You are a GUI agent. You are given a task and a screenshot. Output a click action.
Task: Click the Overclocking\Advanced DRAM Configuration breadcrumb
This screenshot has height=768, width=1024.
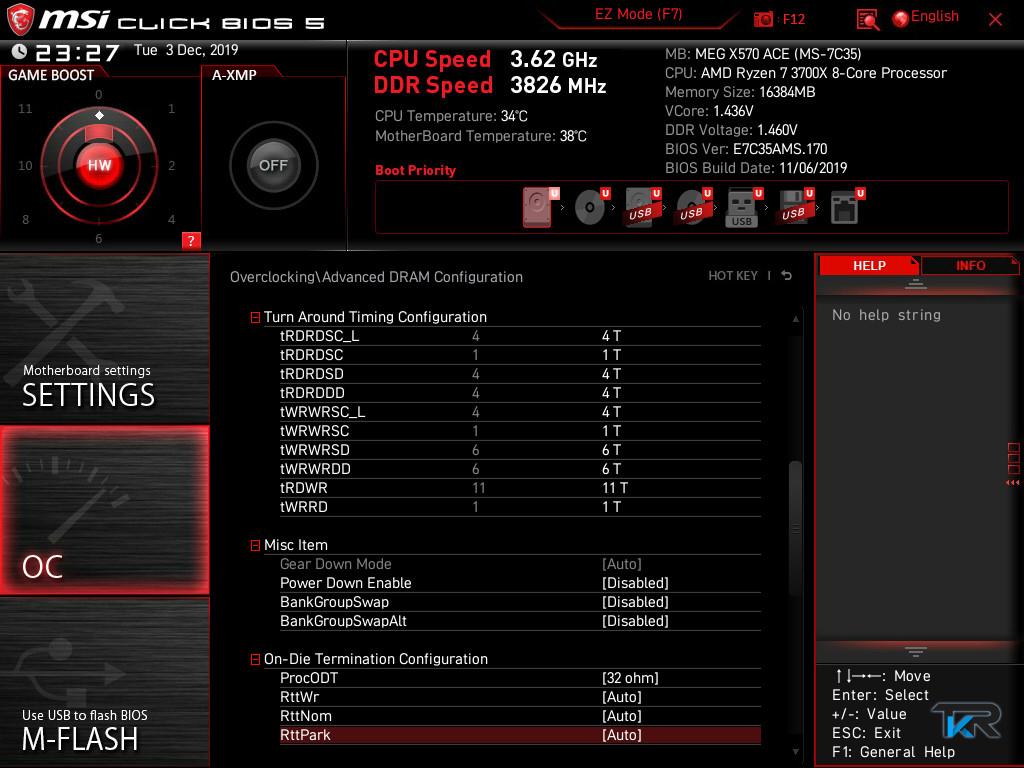click(376, 277)
